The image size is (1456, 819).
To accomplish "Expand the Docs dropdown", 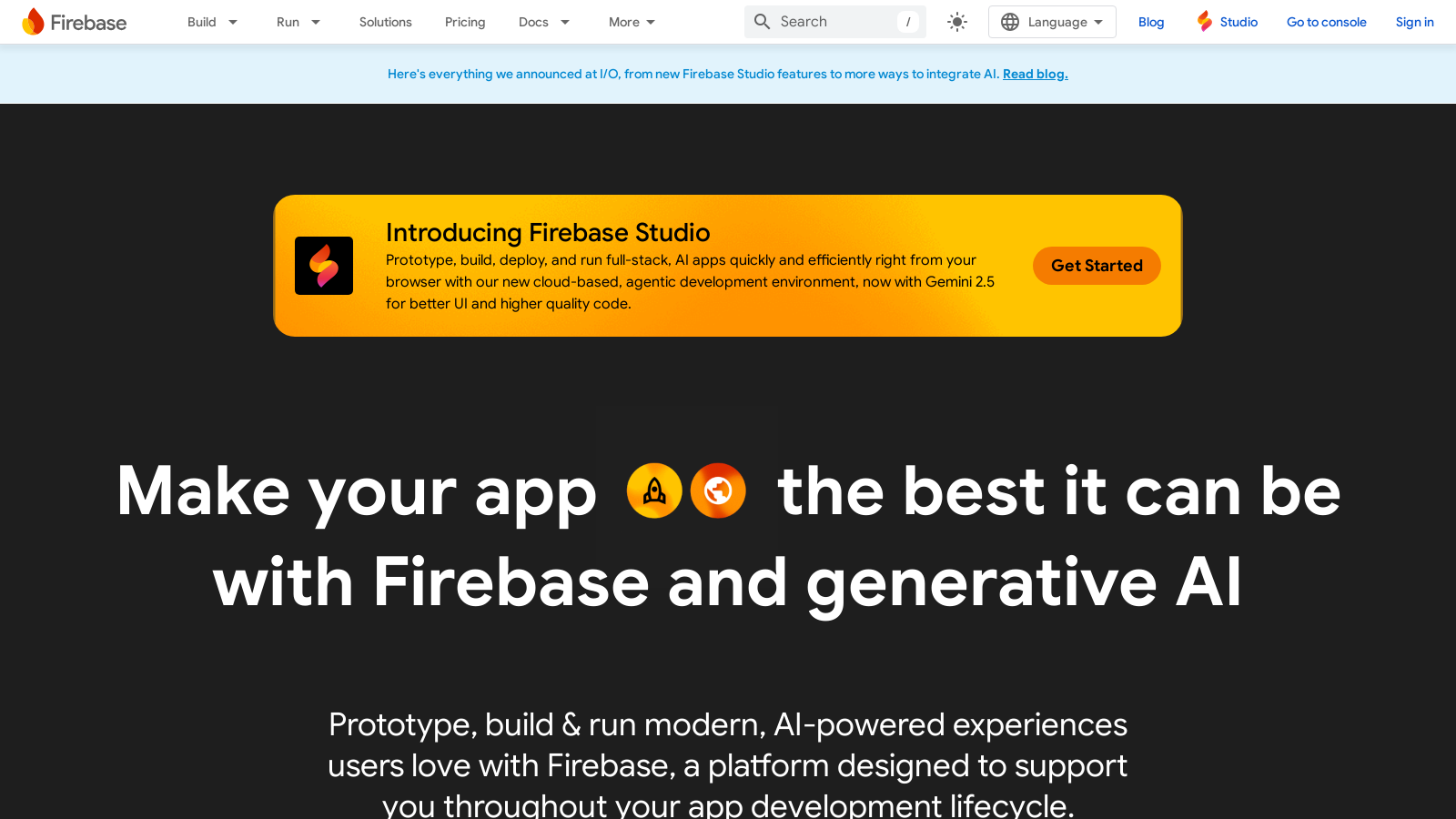I will coord(543,21).
